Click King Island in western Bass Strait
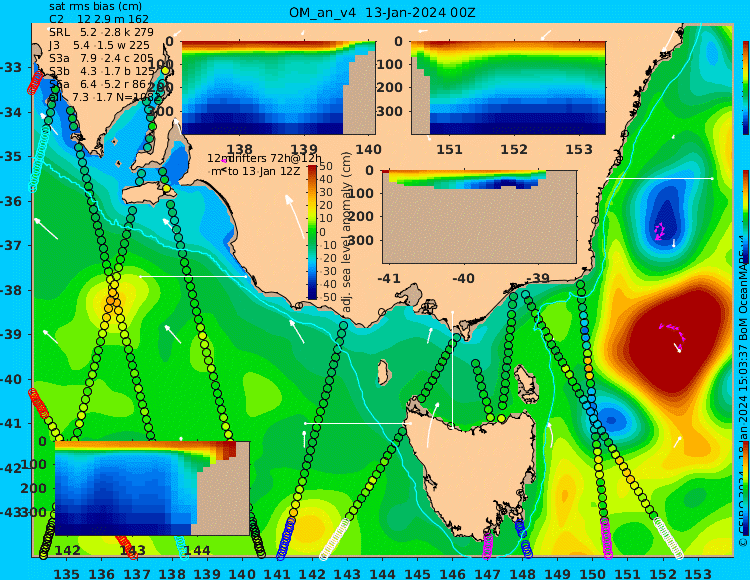750x580 pixels. 383,372
